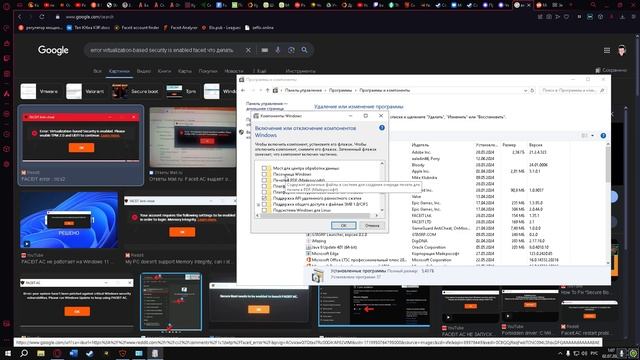Viewport: 640px width, 360px height.
Task: Switch to Videos tab in Google
Action: point(144,71)
